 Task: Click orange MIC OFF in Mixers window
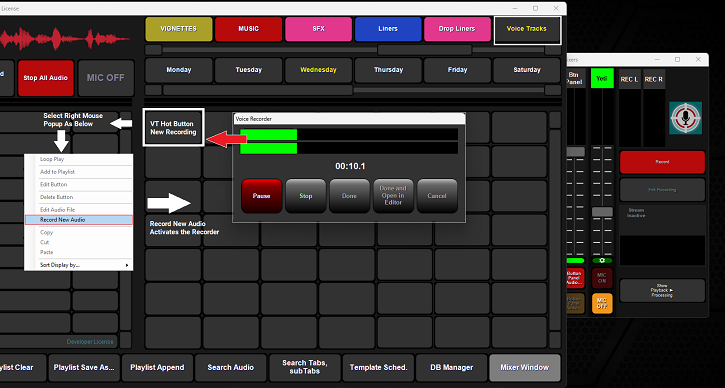[602, 303]
